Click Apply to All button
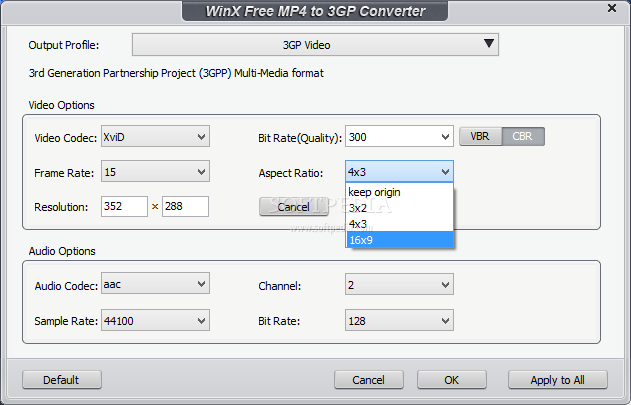The height and width of the screenshot is (405, 631). pos(557,380)
